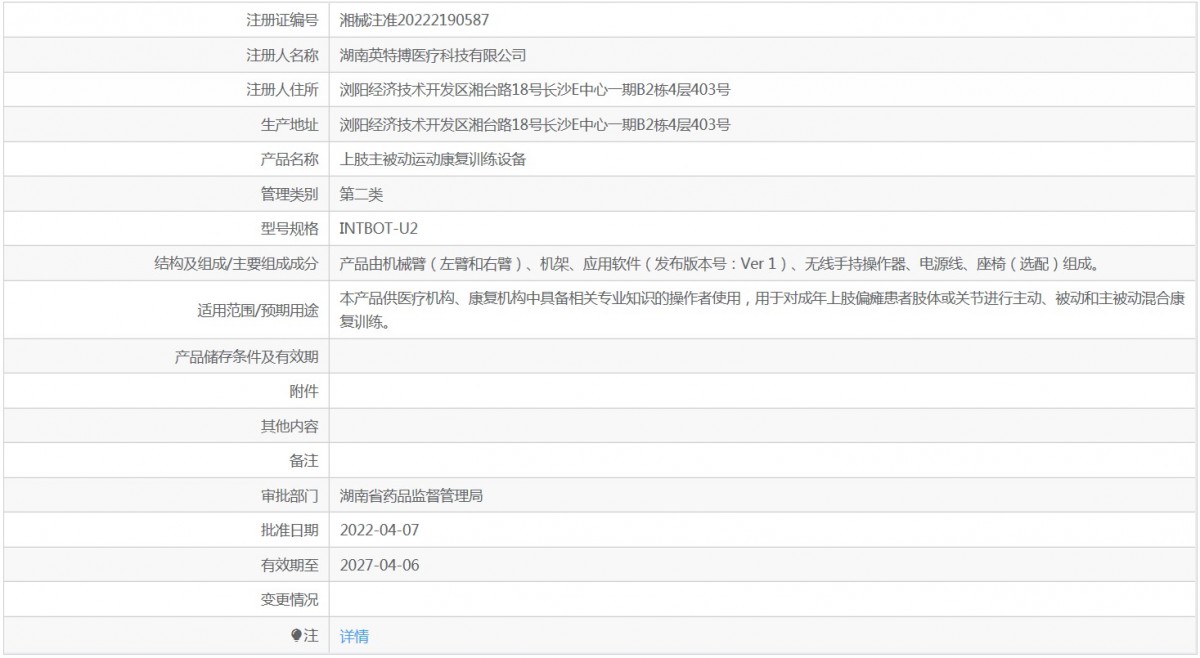This screenshot has height=658, width=1200.
Task: Click the 注册人名称 label
Action: pos(282,55)
